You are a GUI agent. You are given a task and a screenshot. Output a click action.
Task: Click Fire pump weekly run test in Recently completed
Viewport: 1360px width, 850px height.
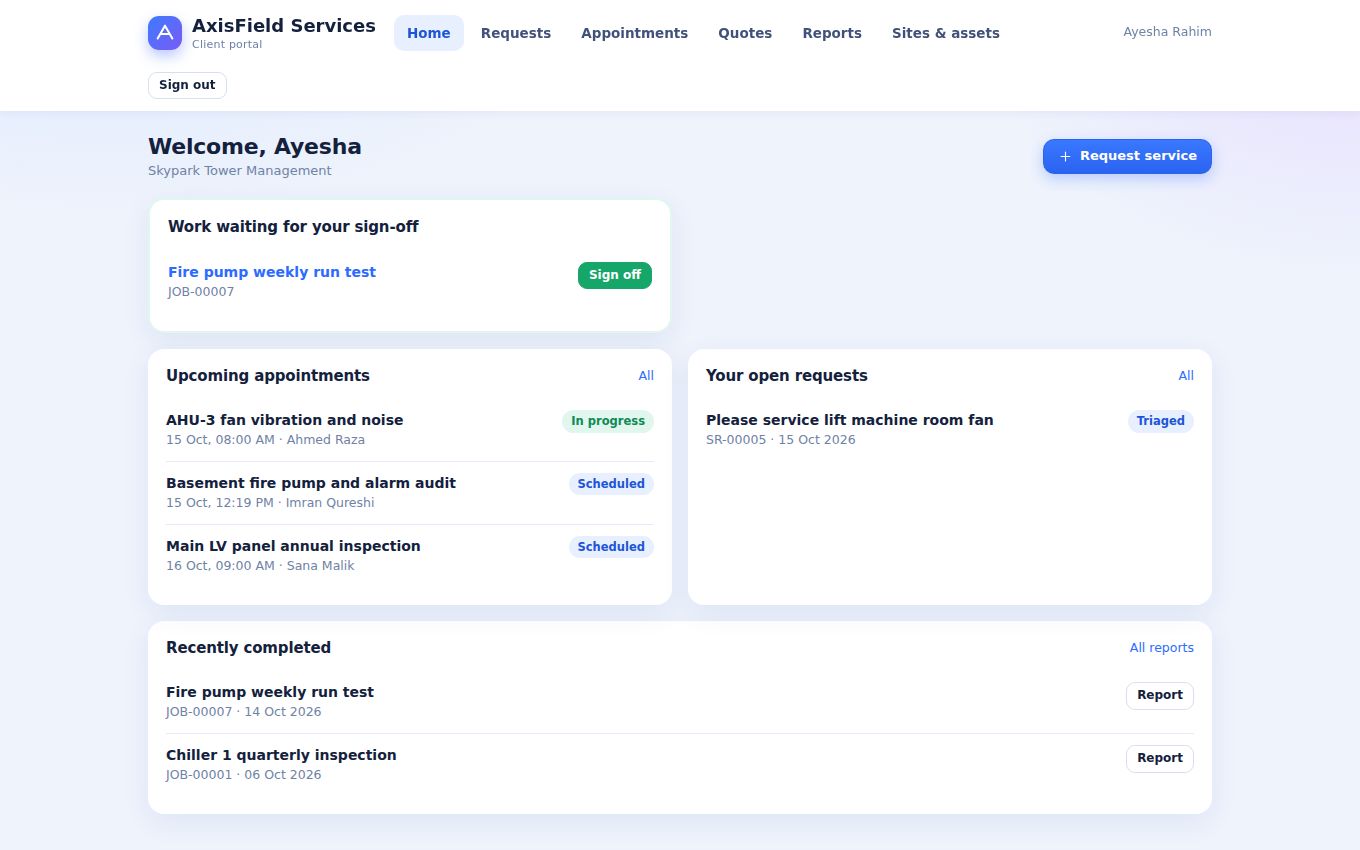[x=270, y=692]
